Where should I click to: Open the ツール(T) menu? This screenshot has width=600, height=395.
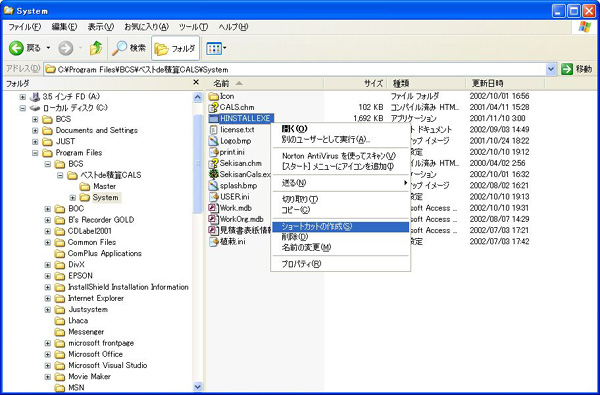tap(193, 27)
